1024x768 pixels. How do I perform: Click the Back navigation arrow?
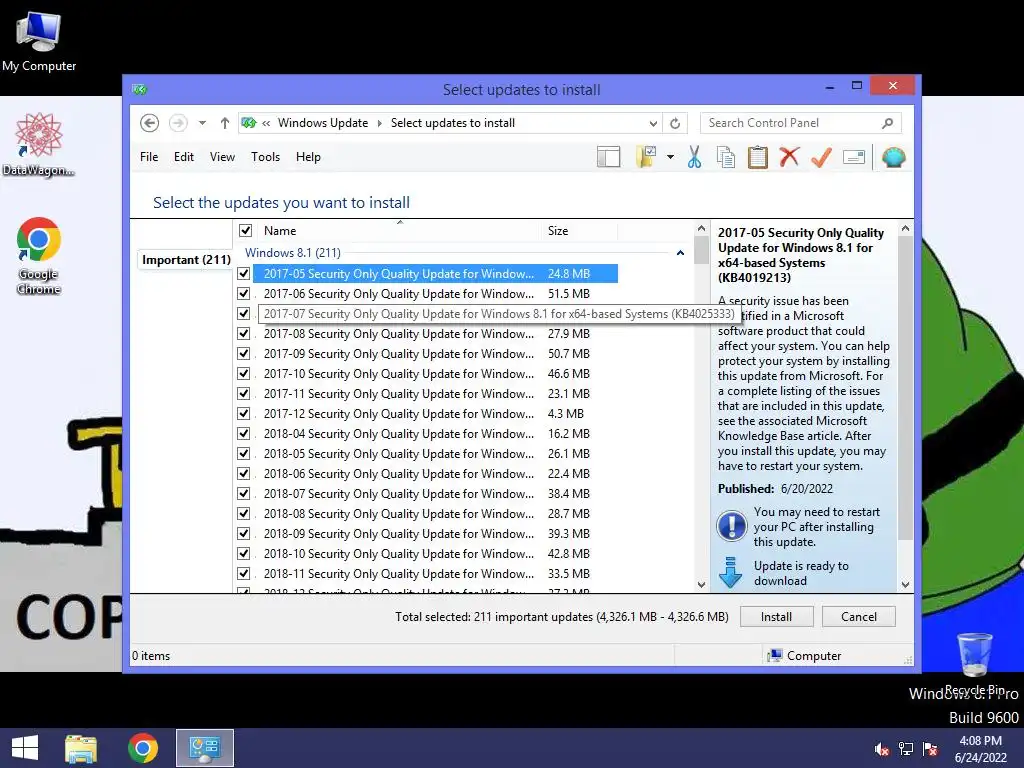coord(150,123)
